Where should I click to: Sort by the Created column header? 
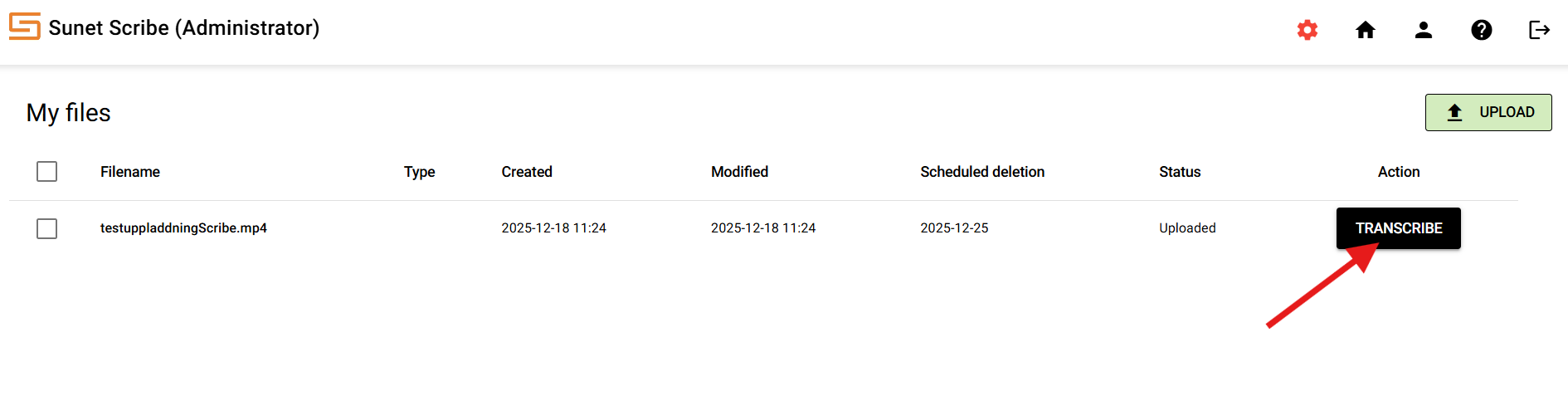527,172
